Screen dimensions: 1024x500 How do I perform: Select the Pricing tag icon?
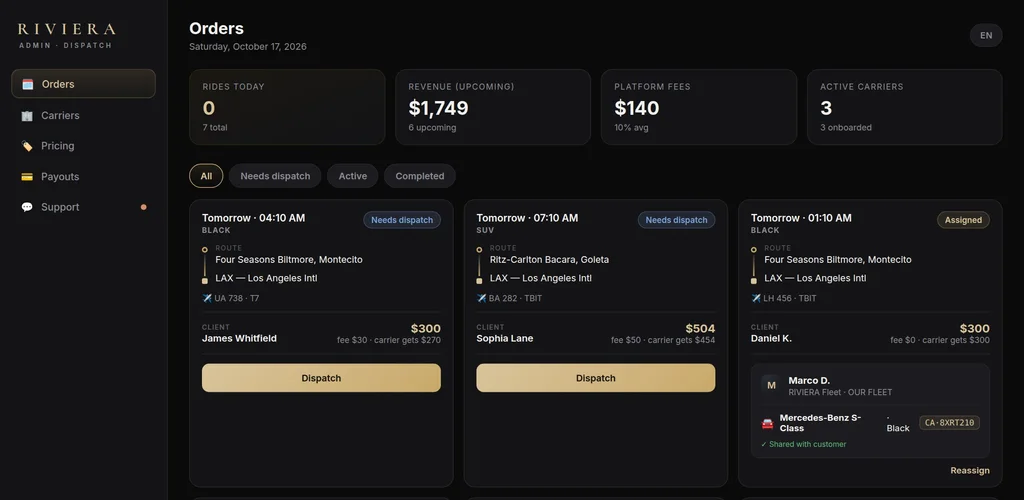27,146
